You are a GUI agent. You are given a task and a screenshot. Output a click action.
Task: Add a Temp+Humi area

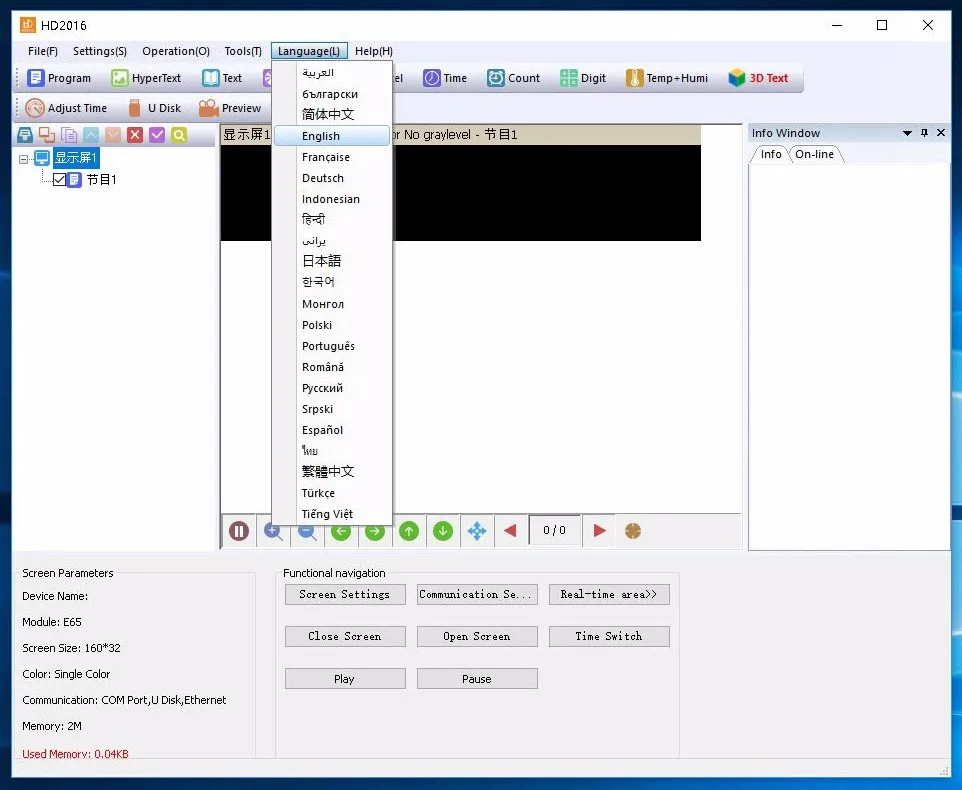[667, 78]
